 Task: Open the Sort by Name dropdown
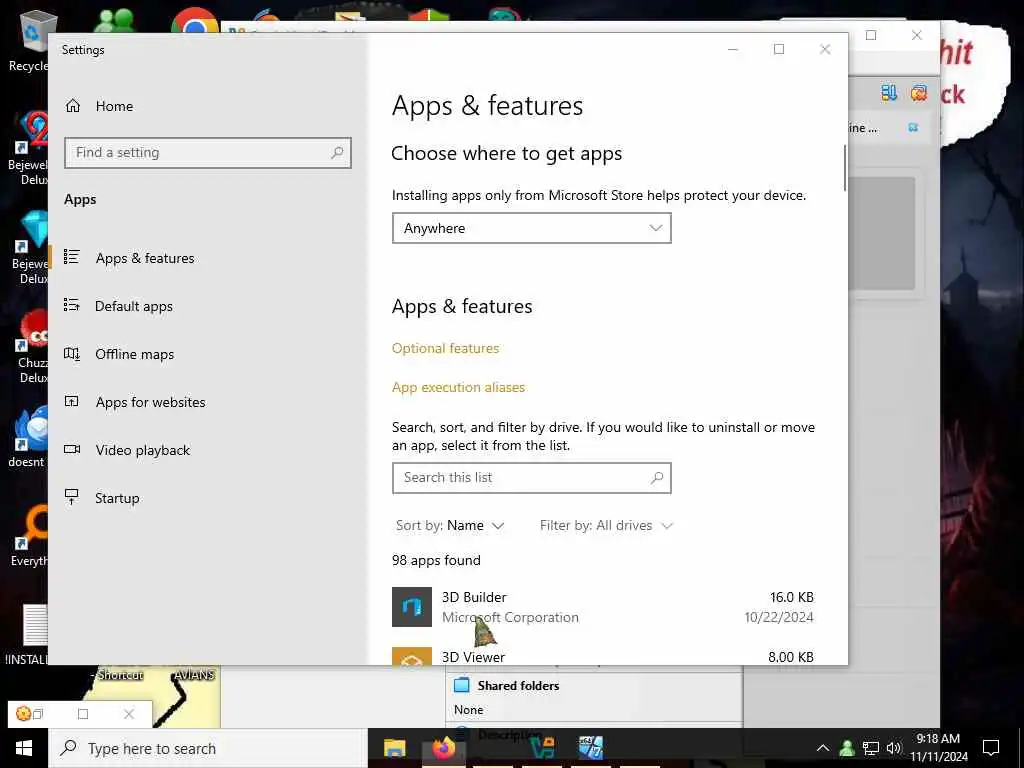pos(450,526)
